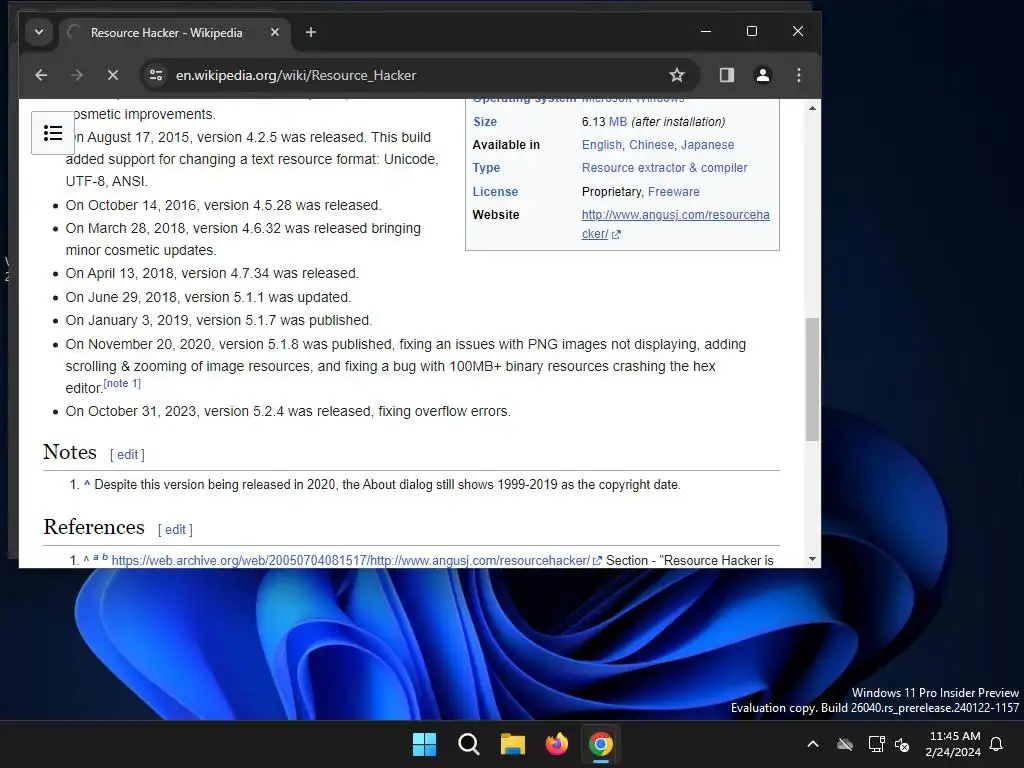The width and height of the screenshot is (1024, 768).
Task: Open the Type infobox label link
Action: coord(487,168)
